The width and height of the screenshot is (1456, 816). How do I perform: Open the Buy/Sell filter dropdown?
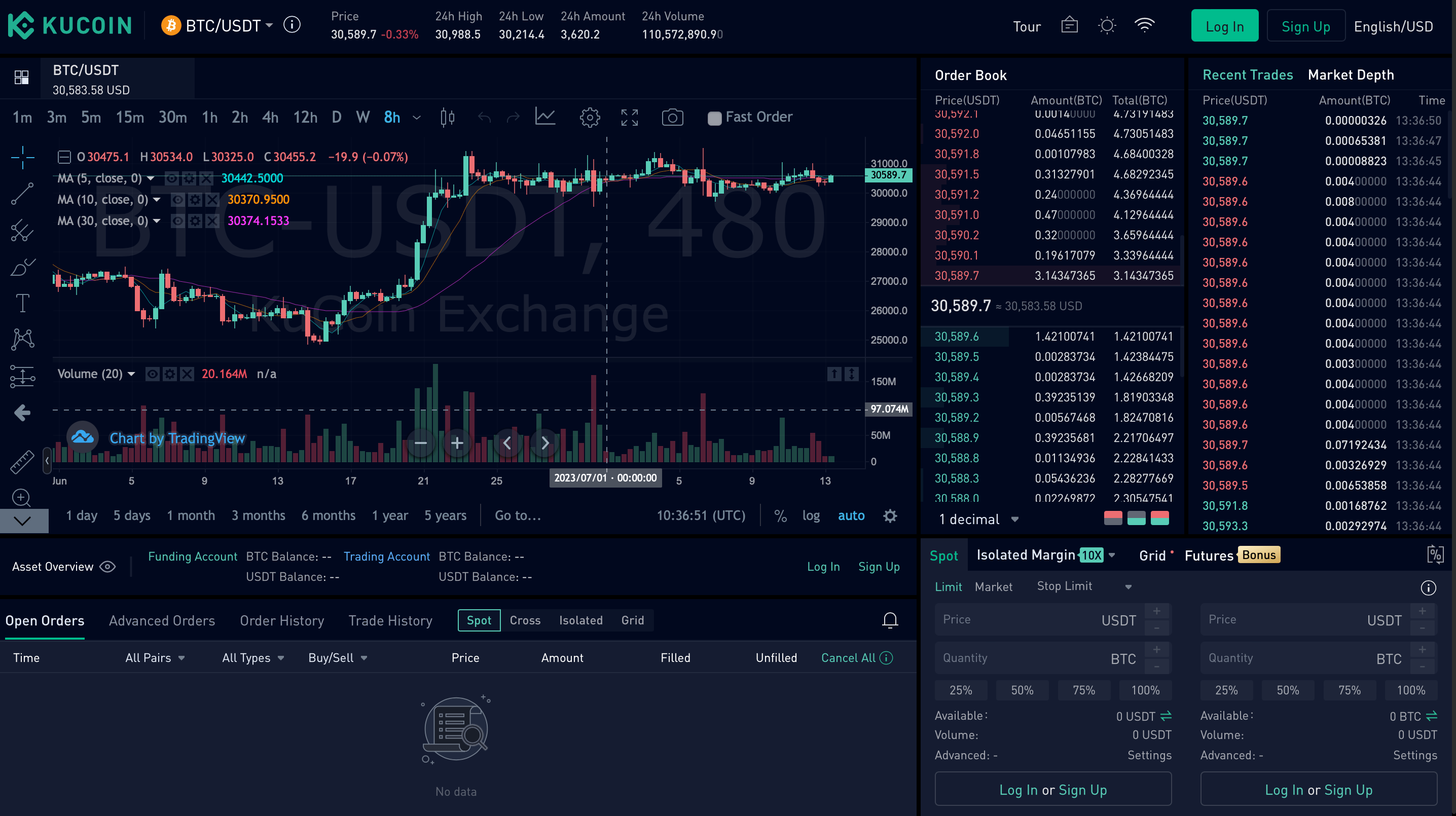point(338,658)
